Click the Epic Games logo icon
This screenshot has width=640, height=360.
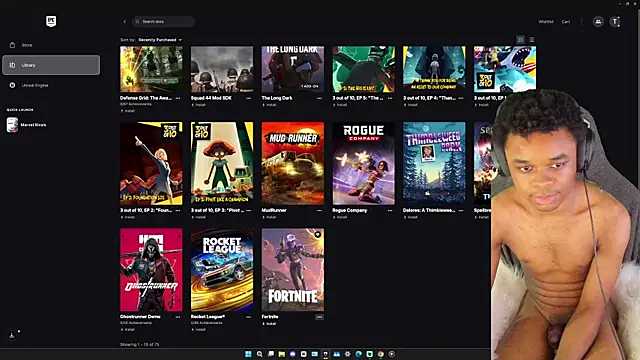(51, 21)
